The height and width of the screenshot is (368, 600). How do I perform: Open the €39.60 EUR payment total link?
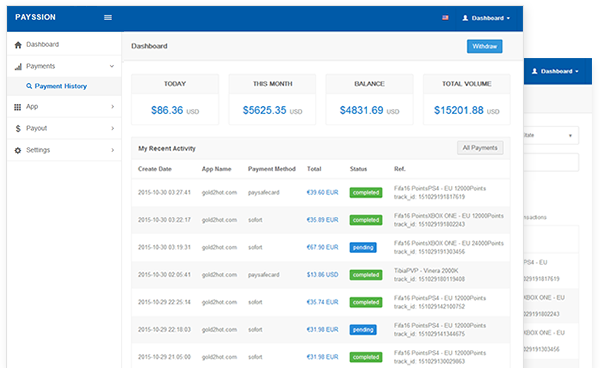coord(323,192)
